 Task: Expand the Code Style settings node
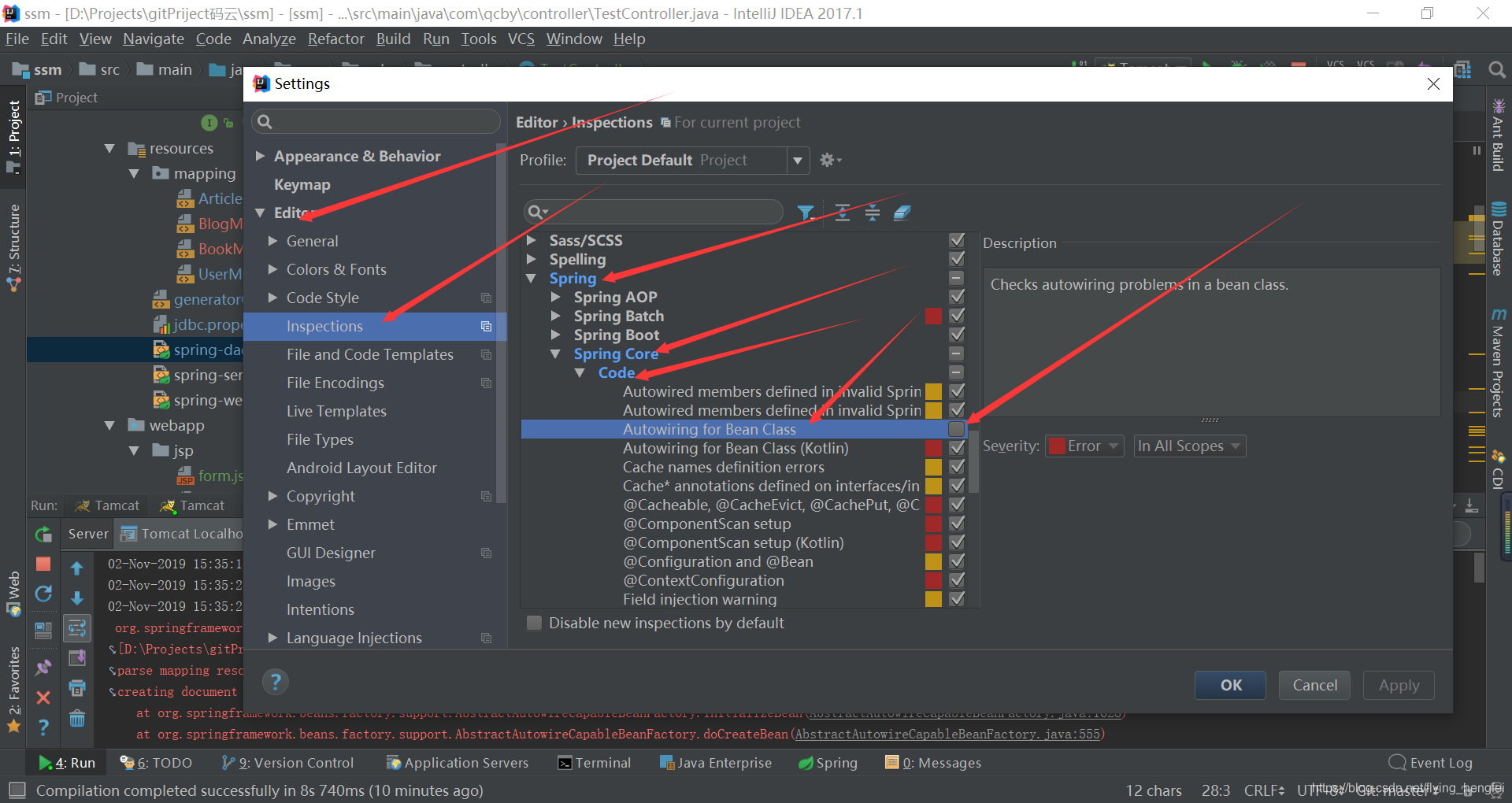[x=272, y=298]
